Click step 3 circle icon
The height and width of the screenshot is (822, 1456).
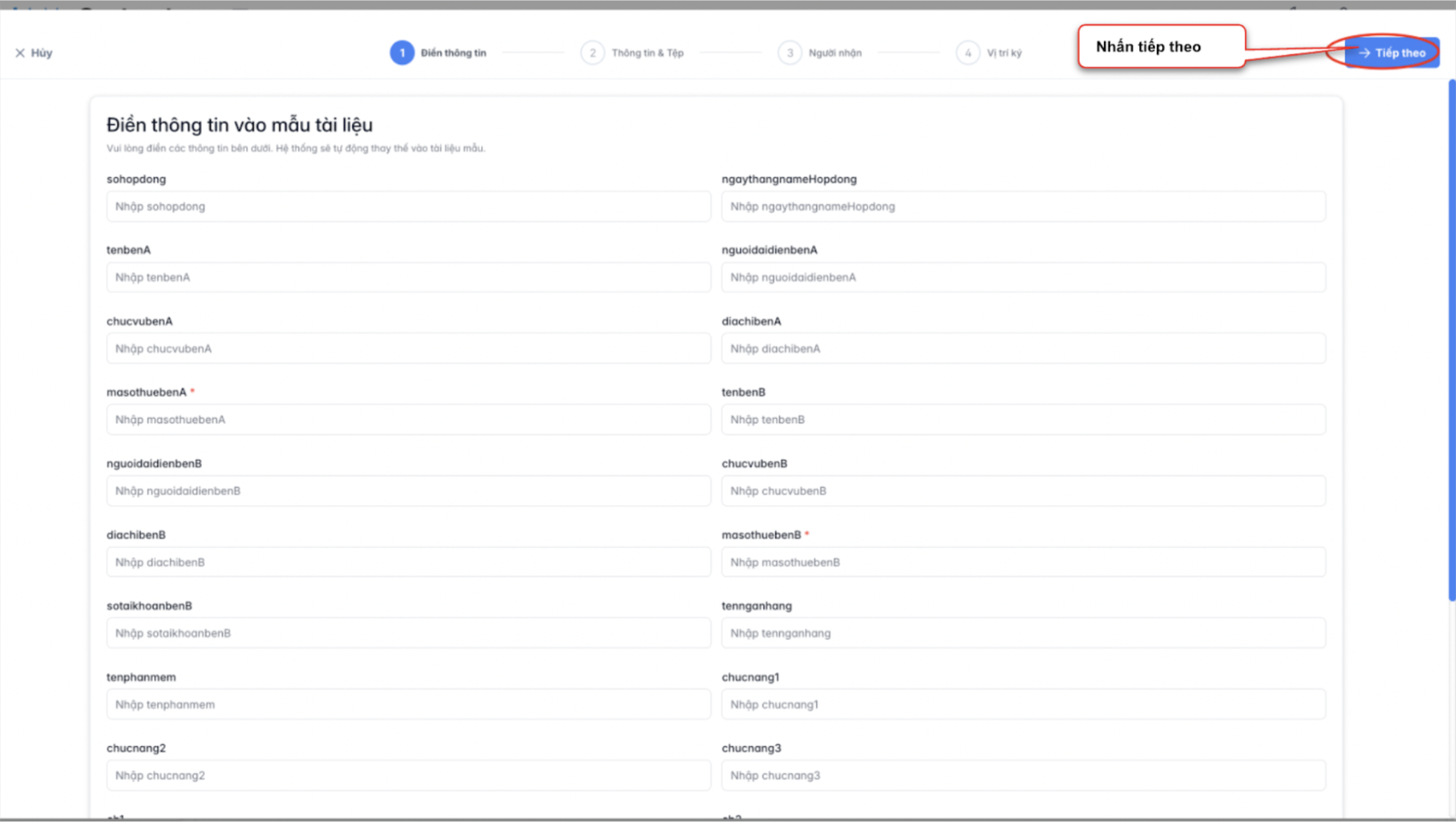790,53
